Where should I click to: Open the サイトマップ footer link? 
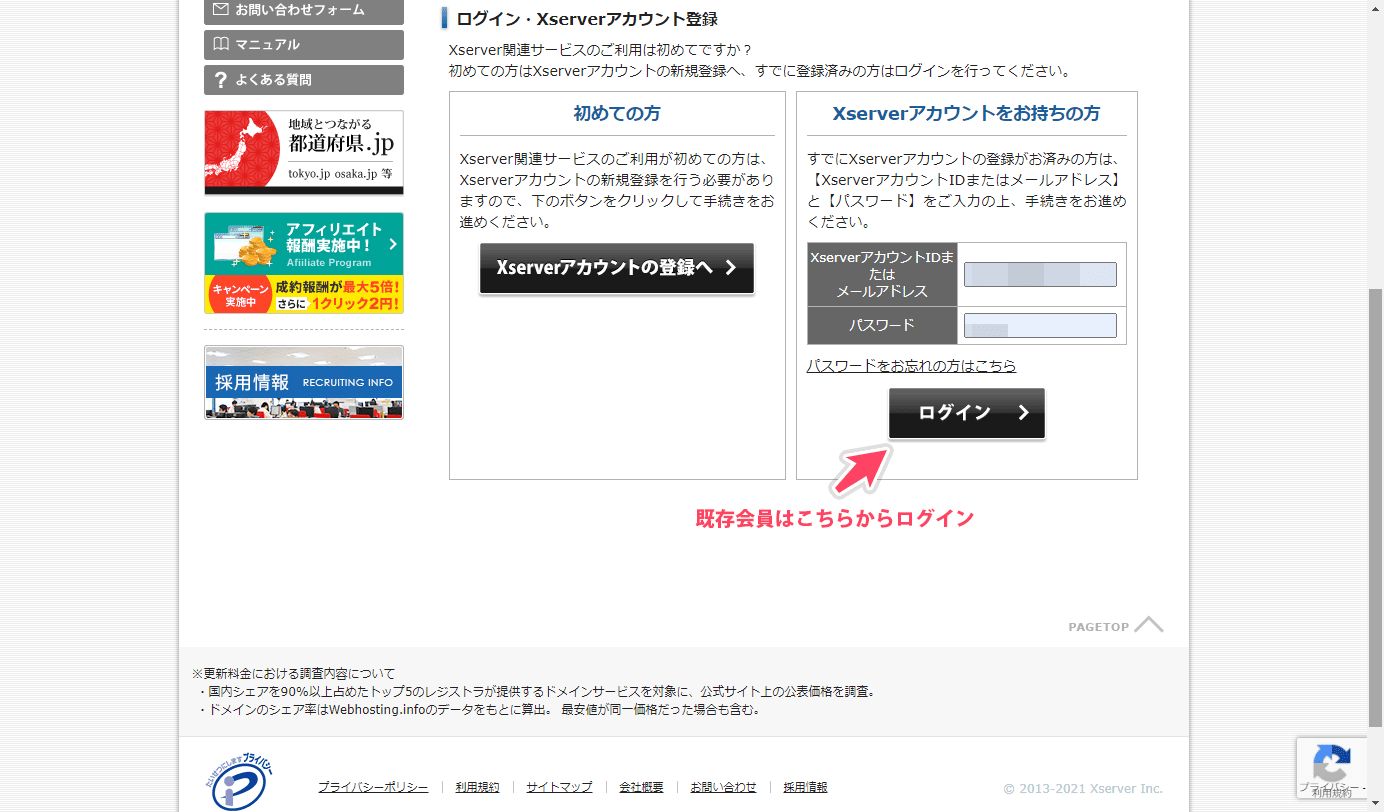click(559, 787)
